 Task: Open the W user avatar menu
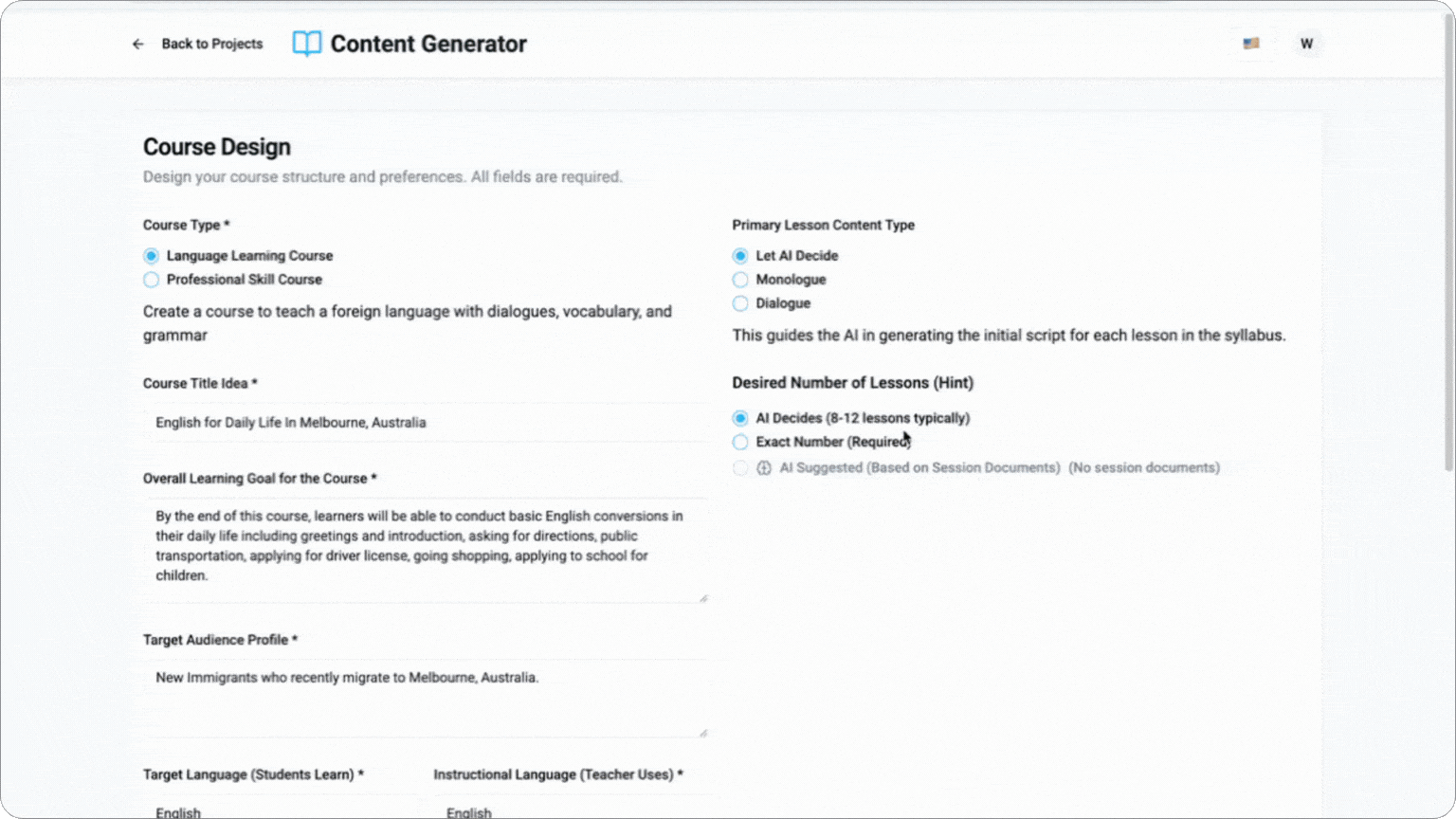[x=1307, y=44]
